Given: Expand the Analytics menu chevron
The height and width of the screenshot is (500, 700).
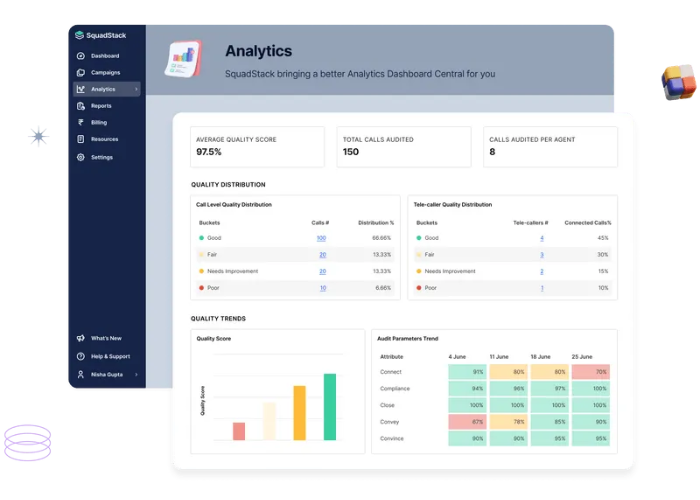Looking at the screenshot, I should click(136, 89).
